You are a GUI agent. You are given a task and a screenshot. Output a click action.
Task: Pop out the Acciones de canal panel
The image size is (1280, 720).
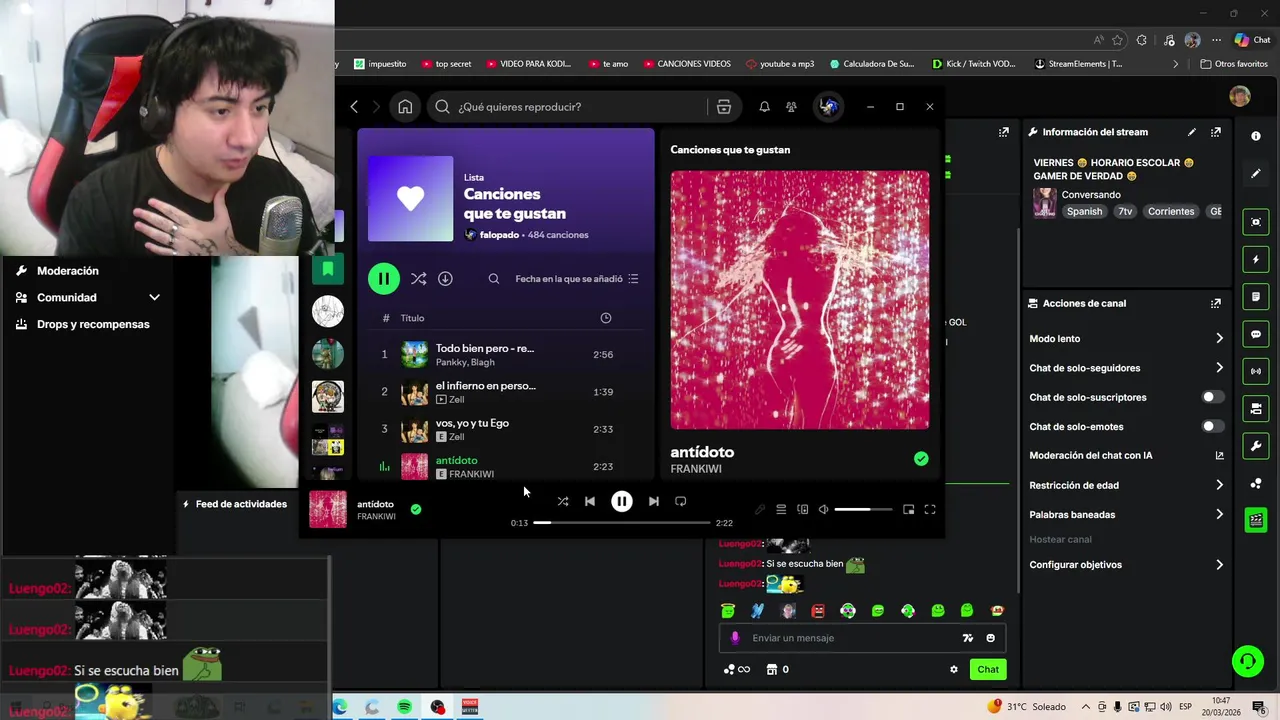coord(1216,303)
